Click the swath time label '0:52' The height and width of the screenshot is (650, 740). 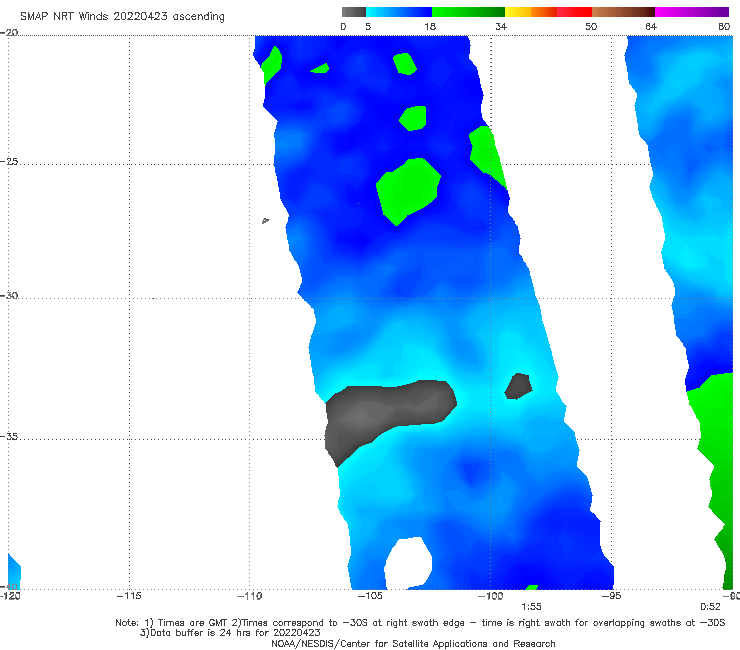(710, 607)
